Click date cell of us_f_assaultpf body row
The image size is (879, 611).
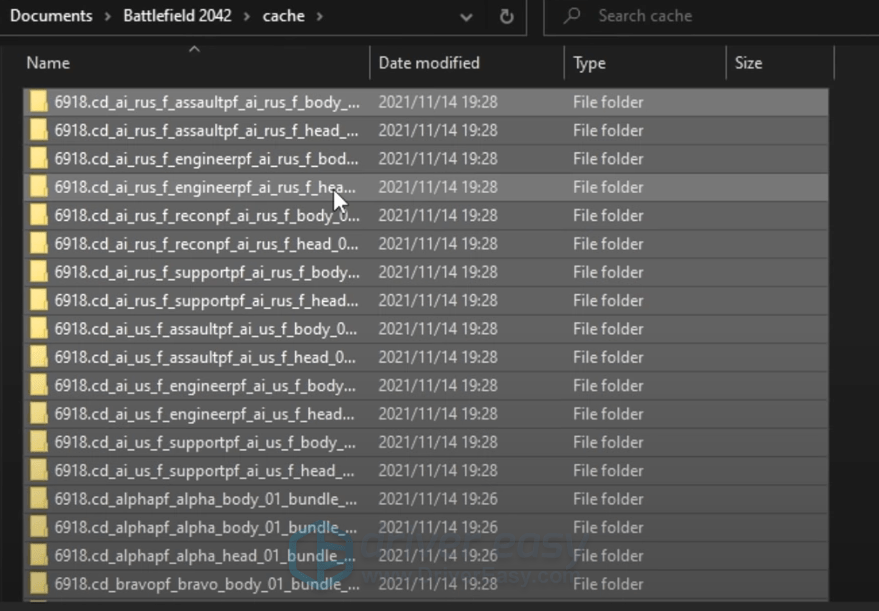click(438, 328)
